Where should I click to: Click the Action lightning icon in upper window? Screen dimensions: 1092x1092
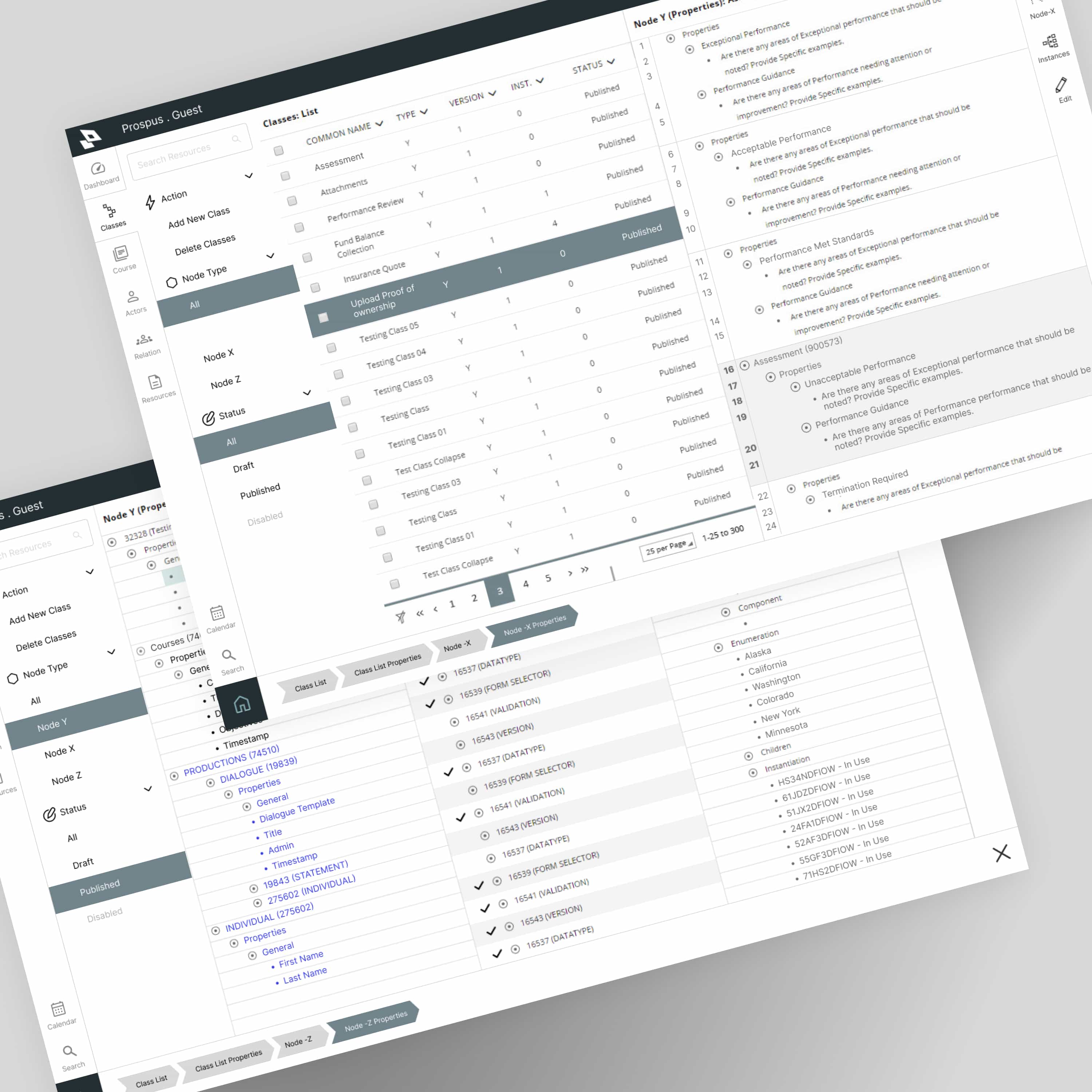coord(150,202)
